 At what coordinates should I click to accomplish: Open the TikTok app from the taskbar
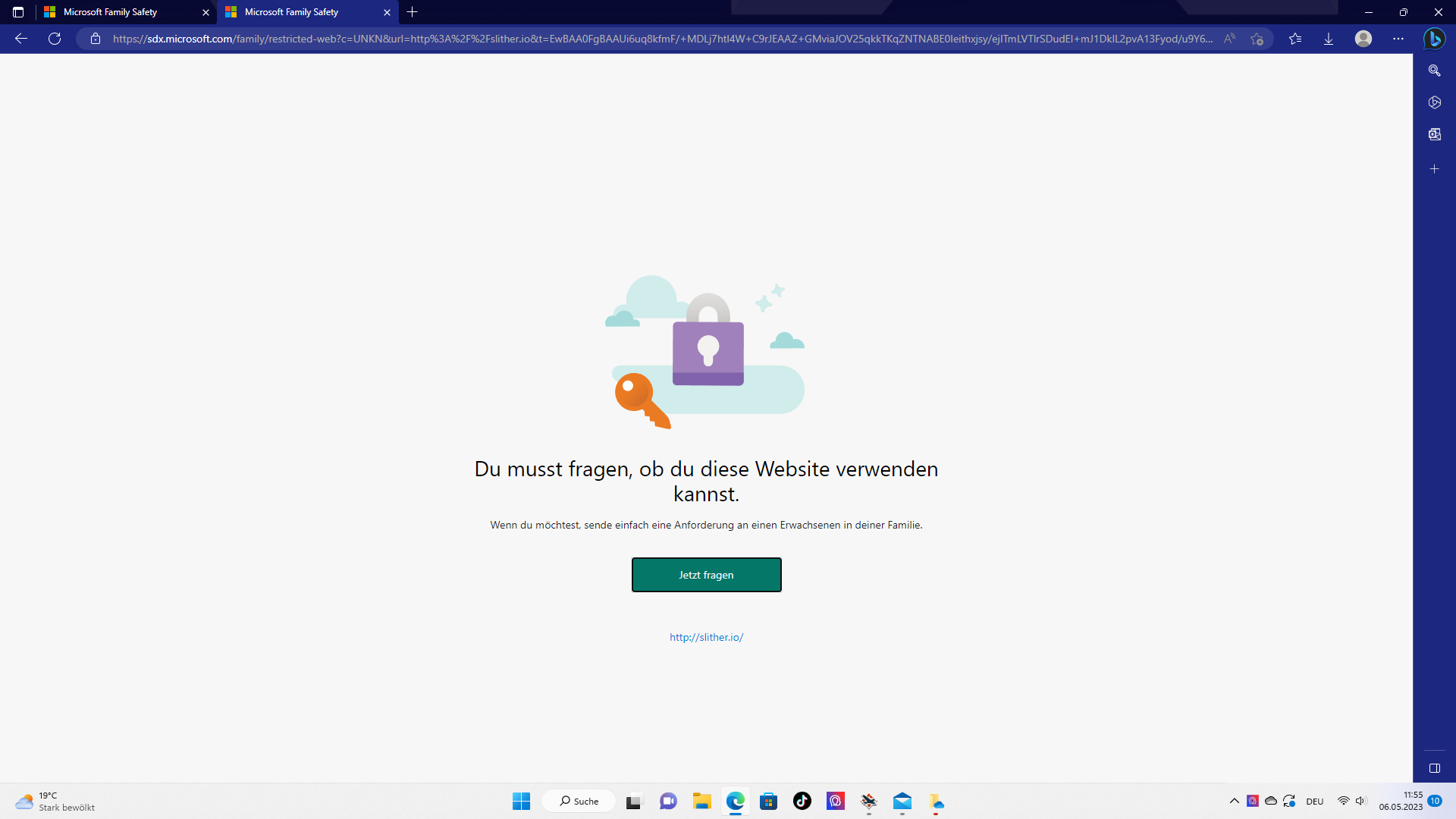coord(802,801)
